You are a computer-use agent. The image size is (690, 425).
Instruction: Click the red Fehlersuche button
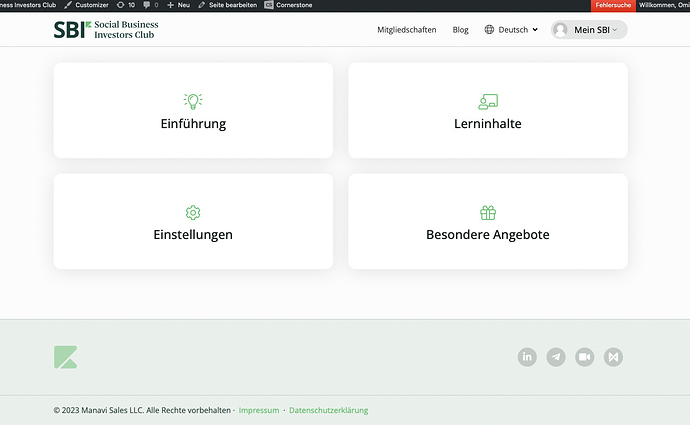click(x=614, y=5)
